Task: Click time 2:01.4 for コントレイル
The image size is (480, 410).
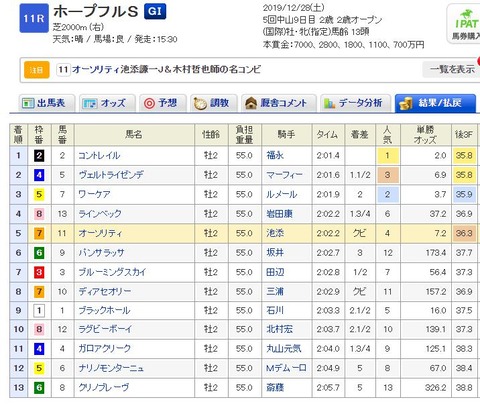Action: 328,155
